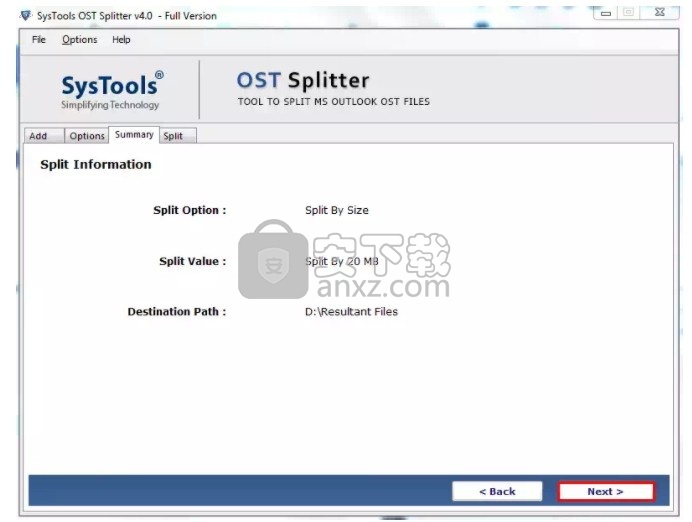Click the SysTools app icon in title bar

click(25, 16)
